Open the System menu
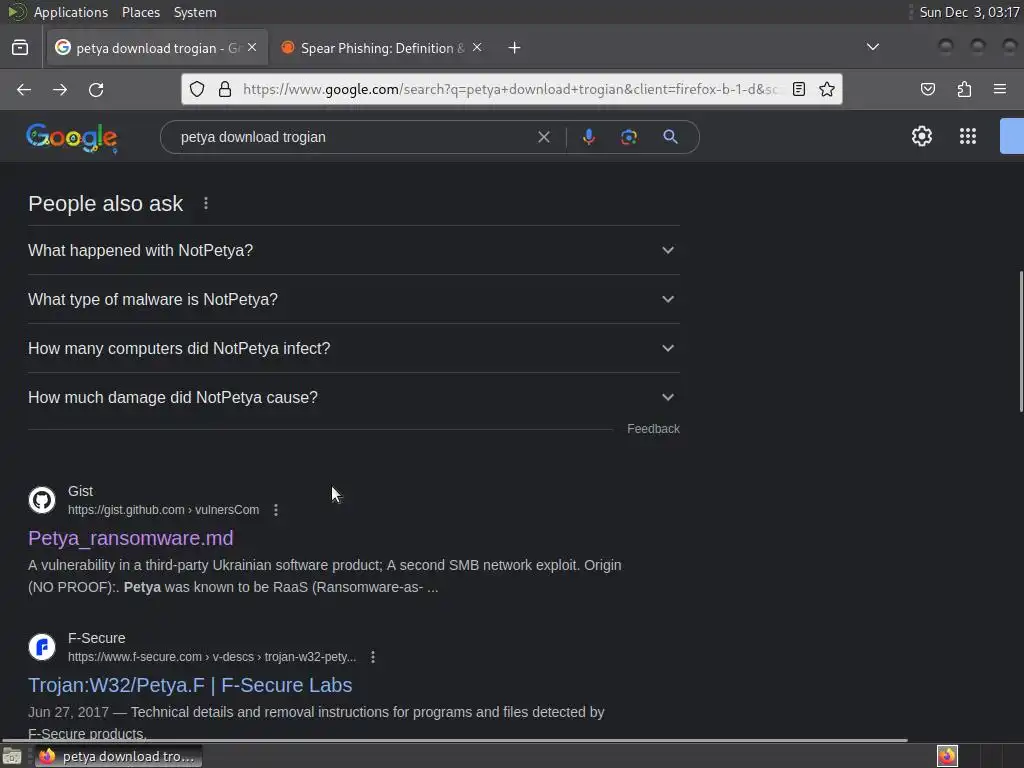 pyautogui.click(x=195, y=12)
